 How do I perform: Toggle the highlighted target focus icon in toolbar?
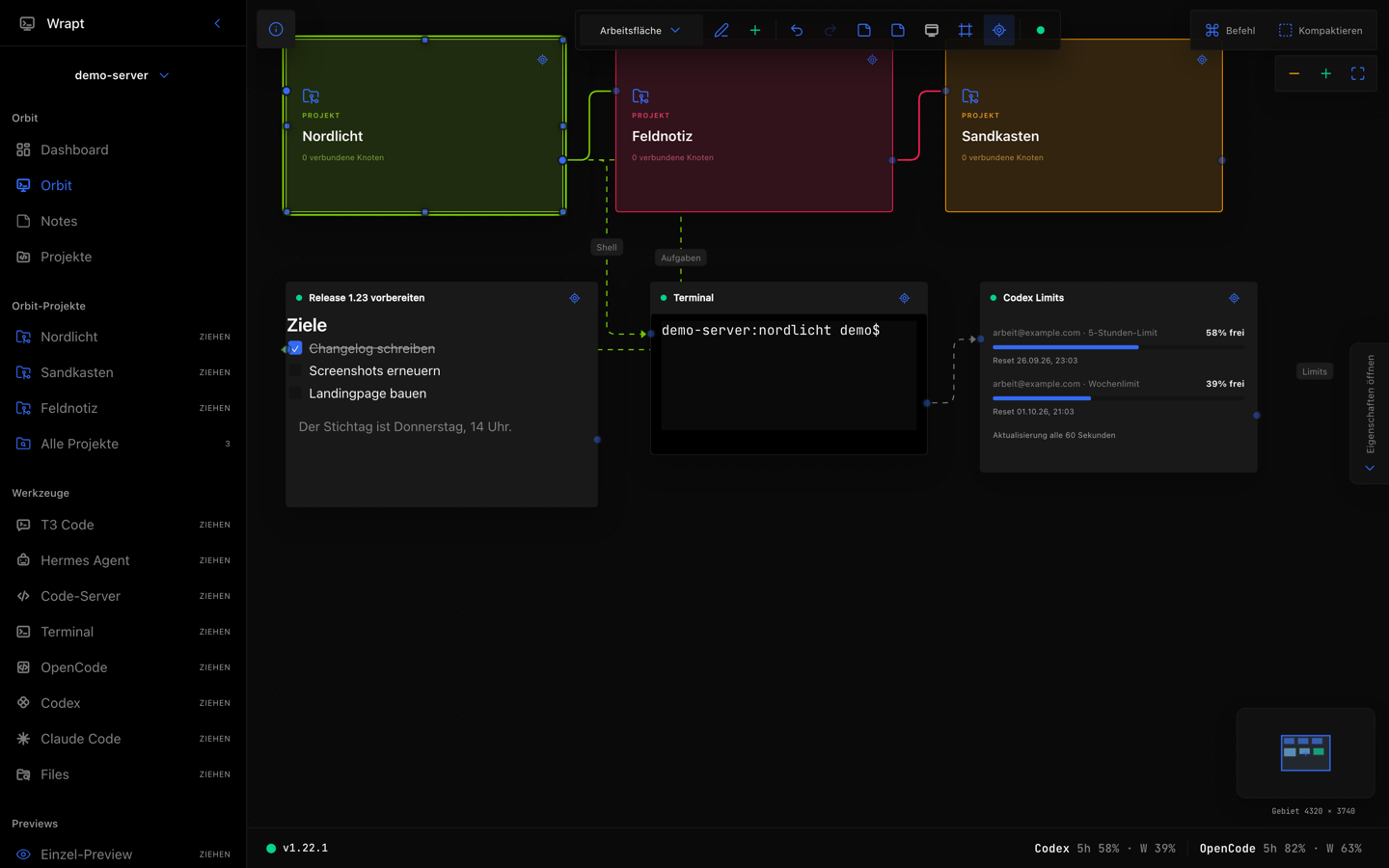999,30
